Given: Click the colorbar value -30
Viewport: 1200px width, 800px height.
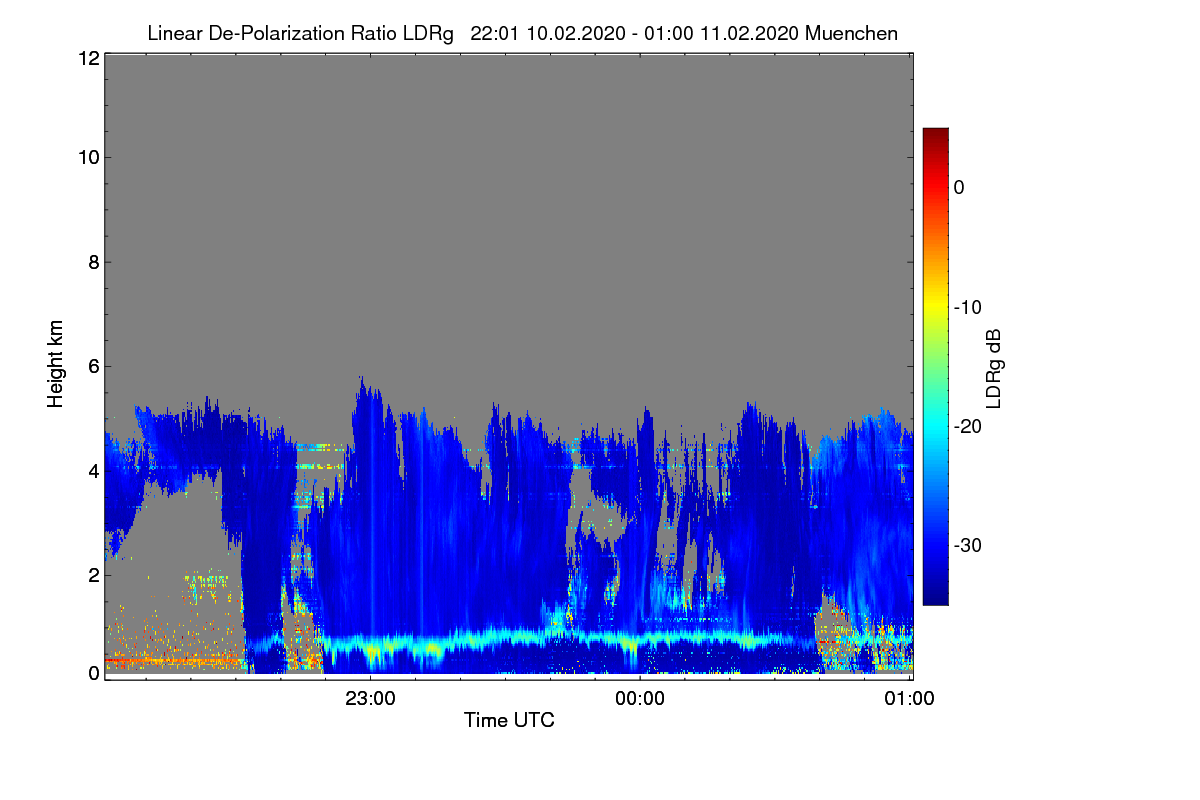Looking at the screenshot, I should (x=968, y=545).
